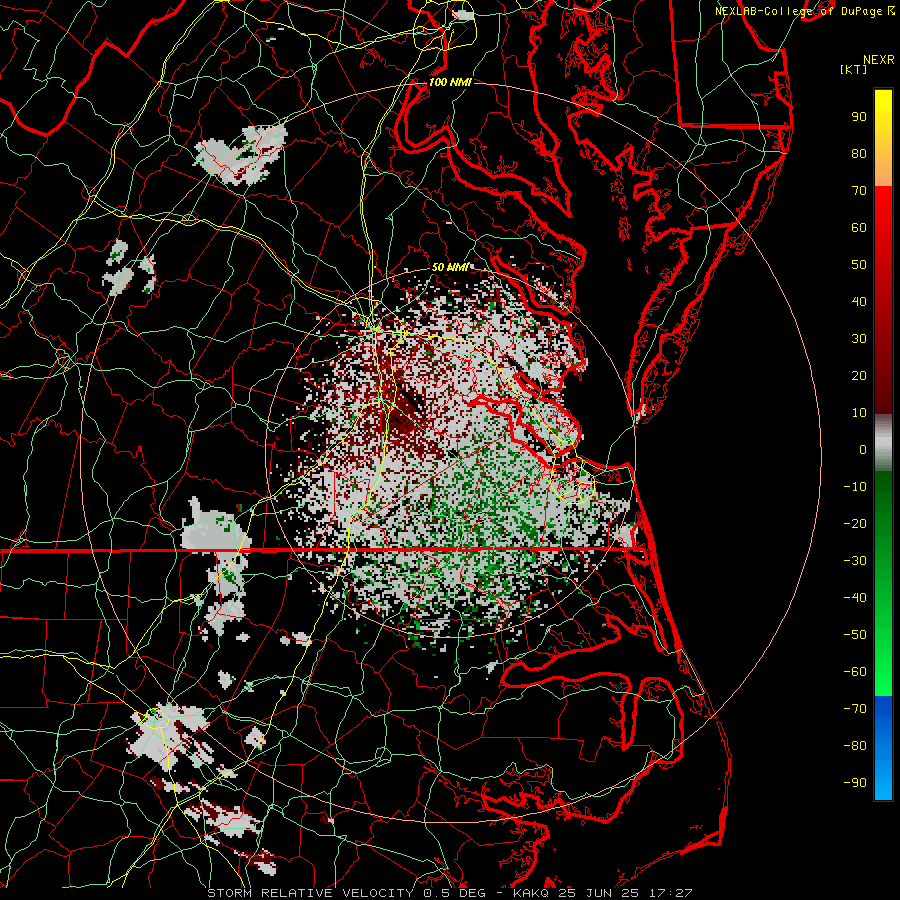Image resolution: width=900 pixels, height=900 pixels.
Task: Click the '100 NMI' range ring label
Action: point(450,83)
